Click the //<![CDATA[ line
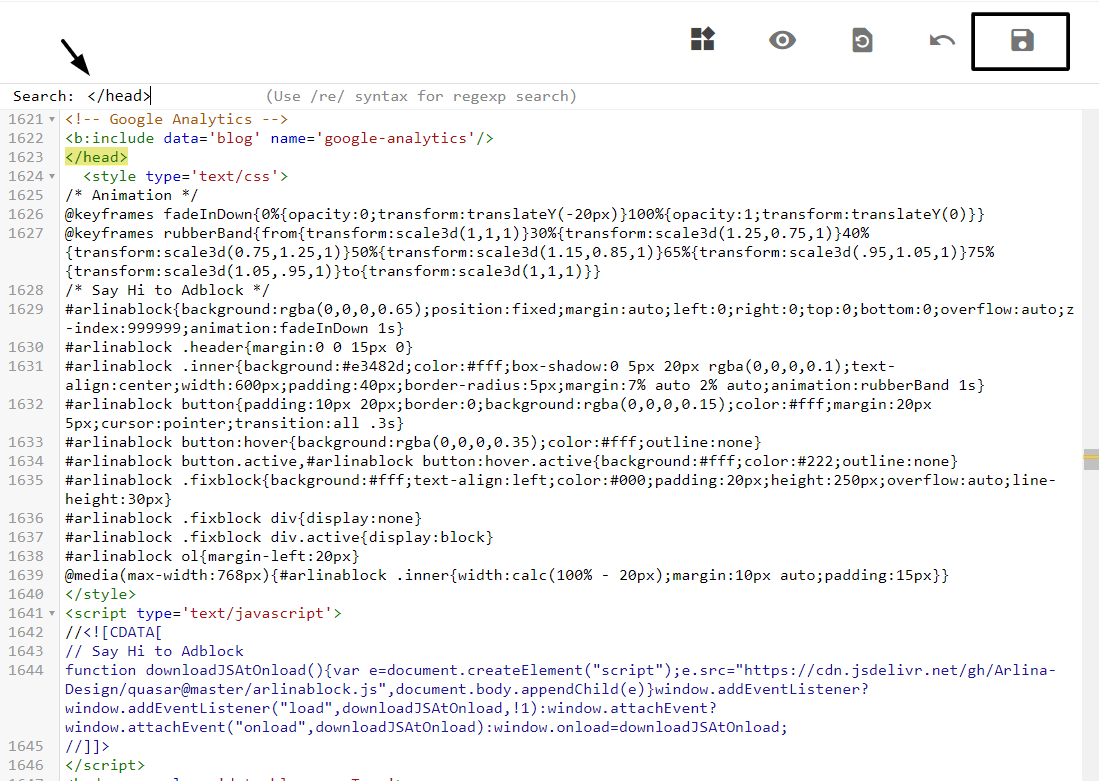This screenshot has height=781, width=1099. point(114,632)
